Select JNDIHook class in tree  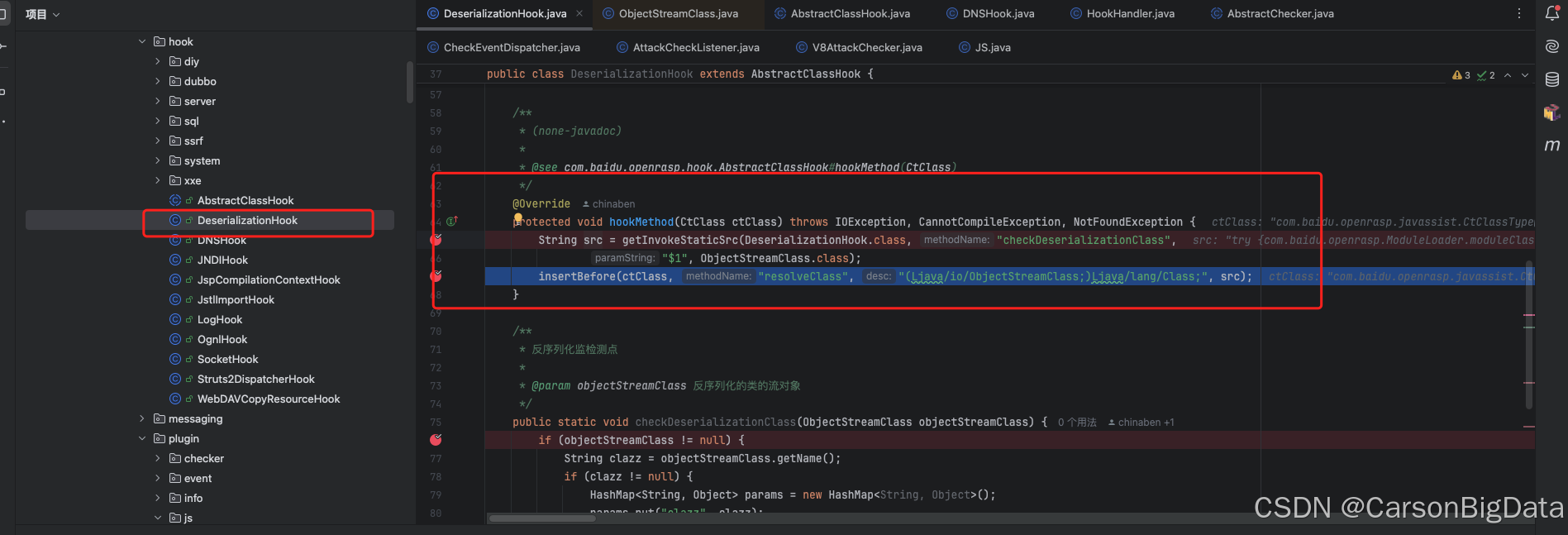coord(222,260)
